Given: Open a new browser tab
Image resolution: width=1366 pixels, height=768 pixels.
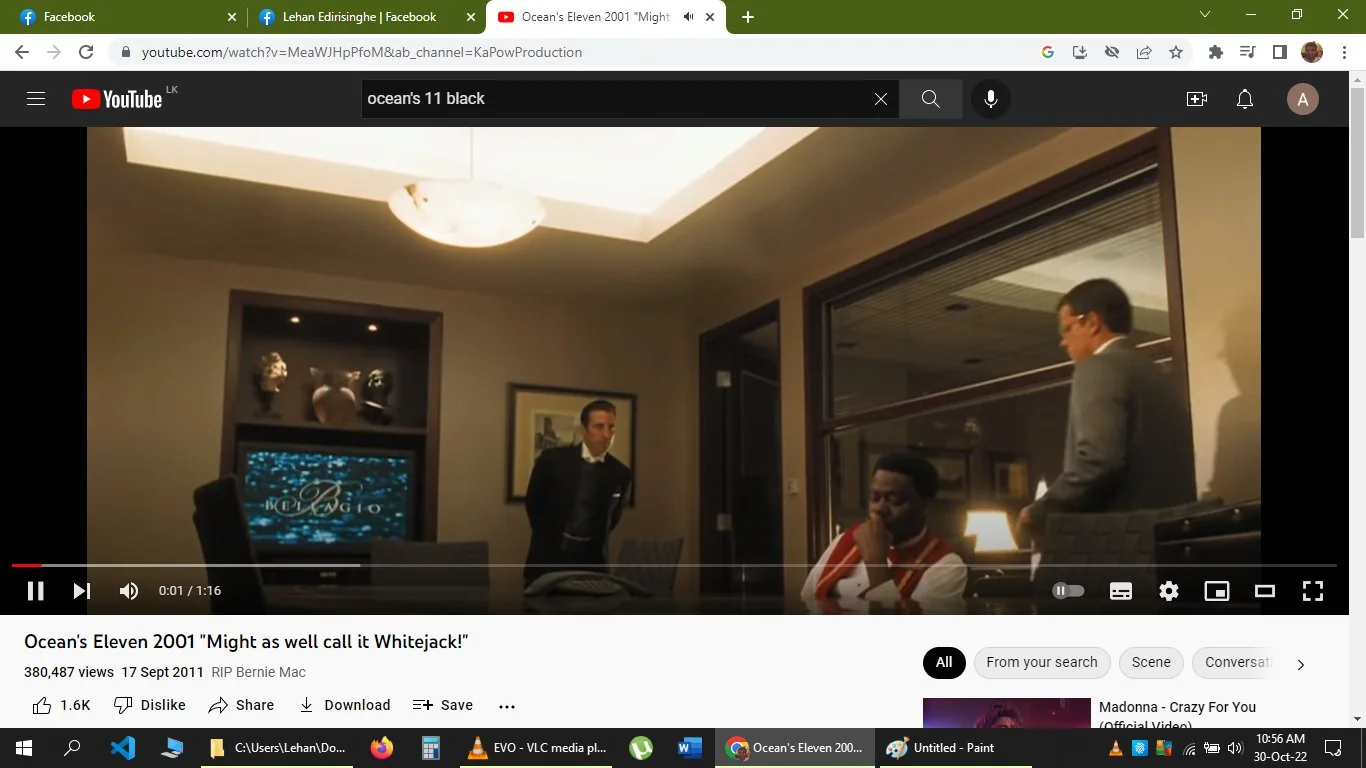Looking at the screenshot, I should point(748,17).
